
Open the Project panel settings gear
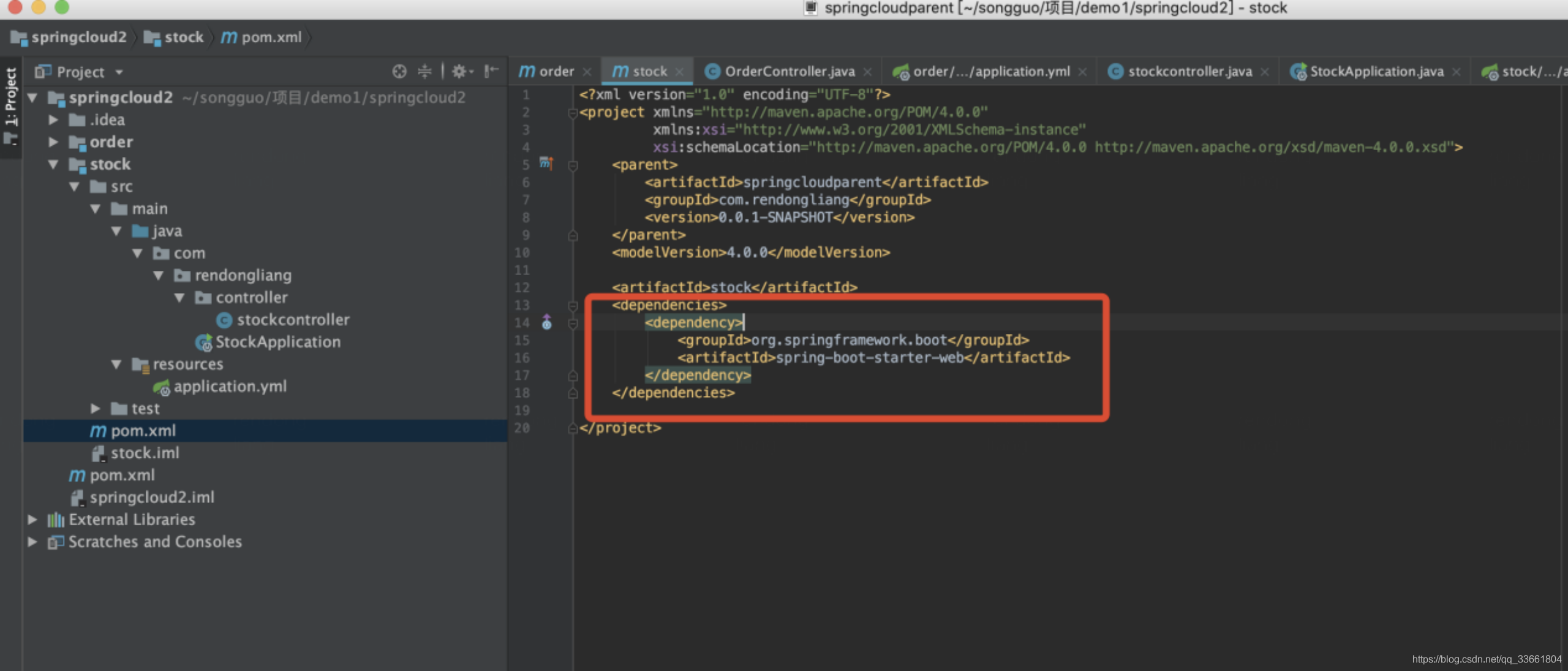[x=462, y=72]
